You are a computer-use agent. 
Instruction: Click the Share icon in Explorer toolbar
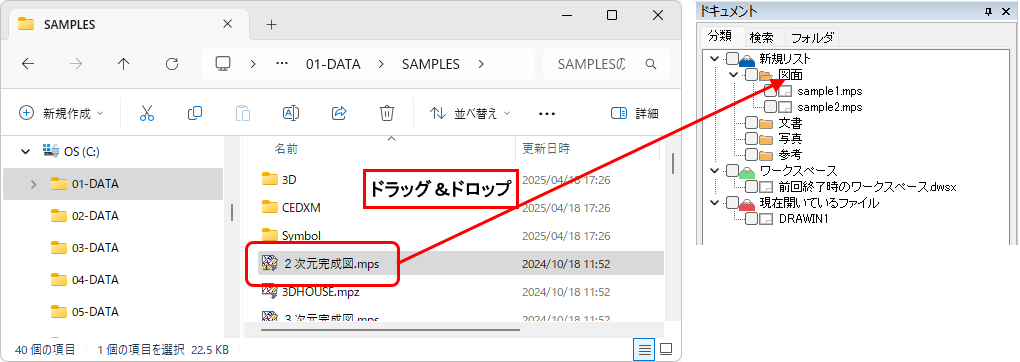[x=339, y=113]
